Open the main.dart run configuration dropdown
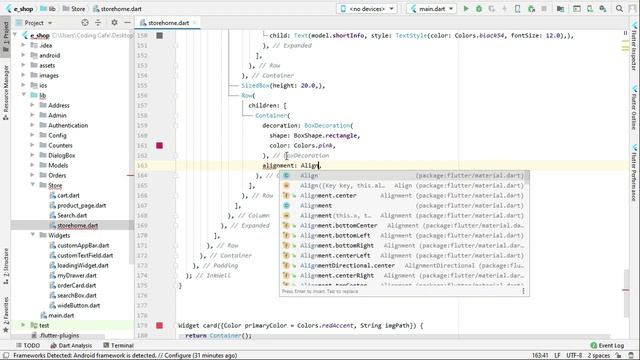640x360 pixels. (x=431, y=9)
